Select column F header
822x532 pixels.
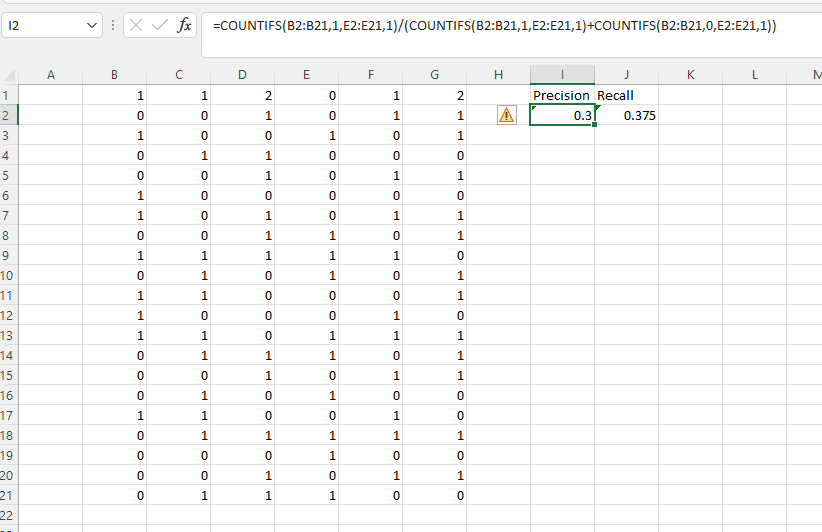pyautogui.click(x=371, y=75)
